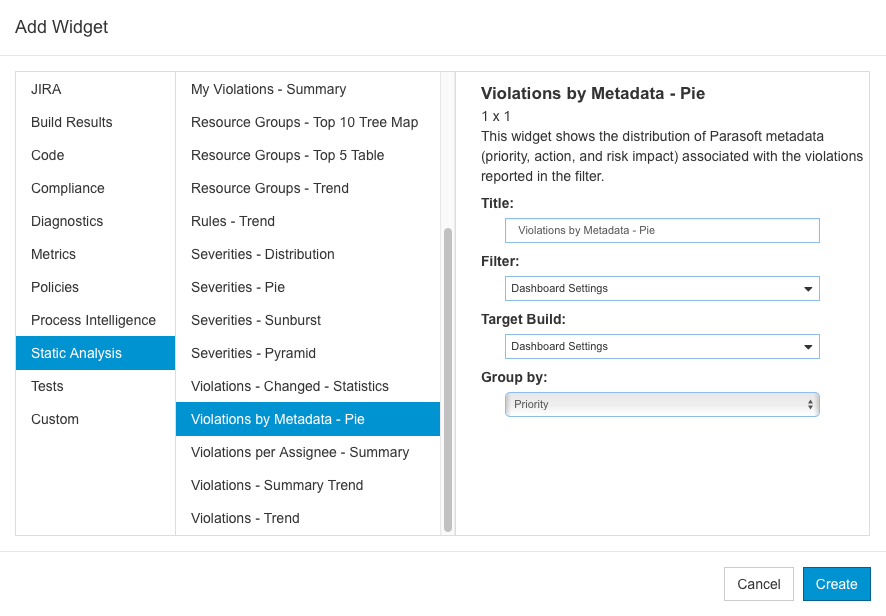Viewport: 886px width, 616px height.
Task: Select the JIRA category
Action: point(95,89)
